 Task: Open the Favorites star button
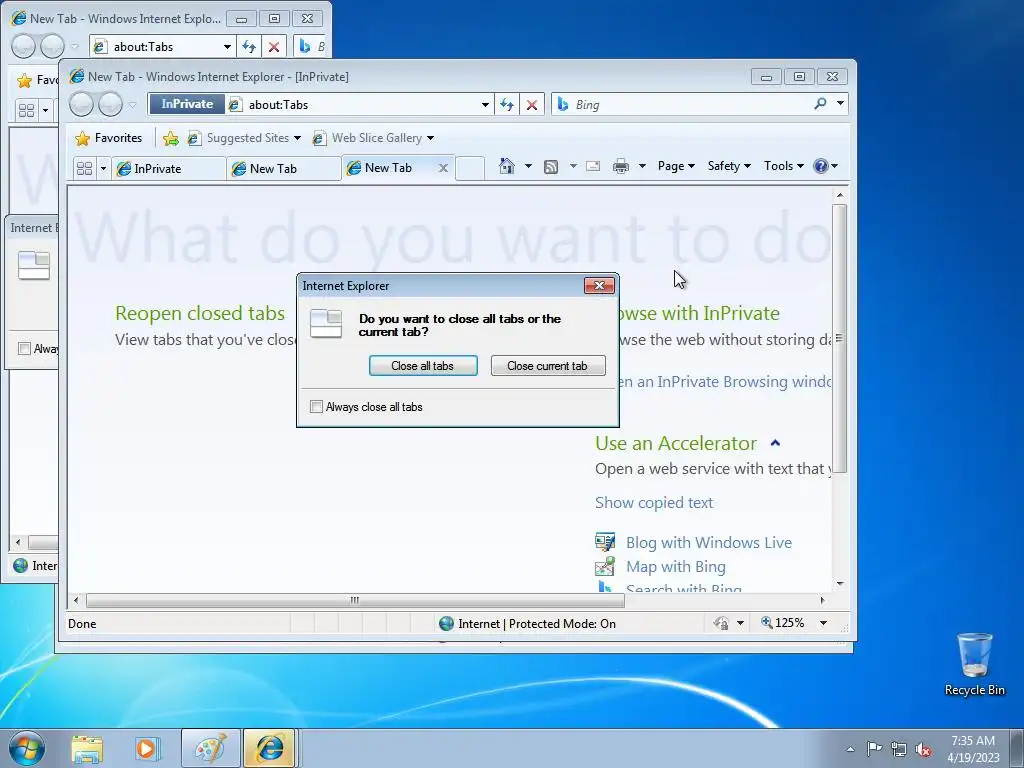[108, 138]
